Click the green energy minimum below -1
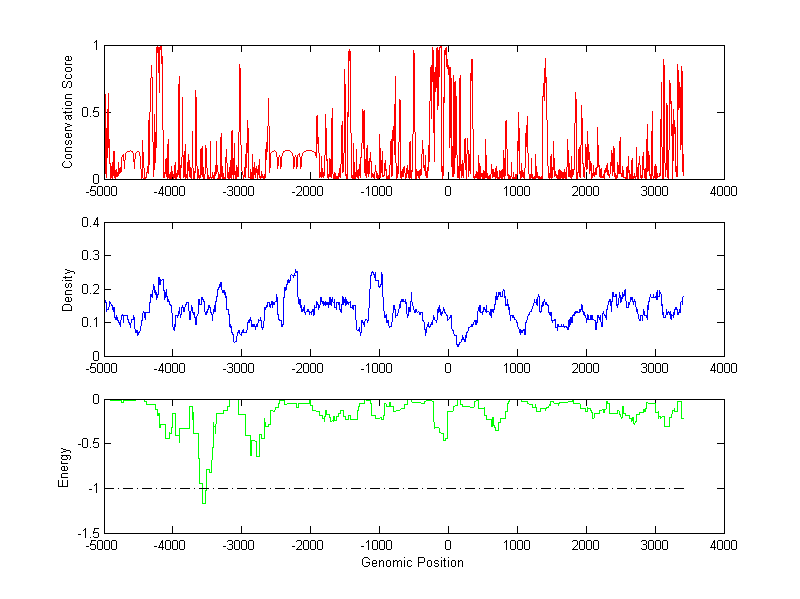 point(204,501)
